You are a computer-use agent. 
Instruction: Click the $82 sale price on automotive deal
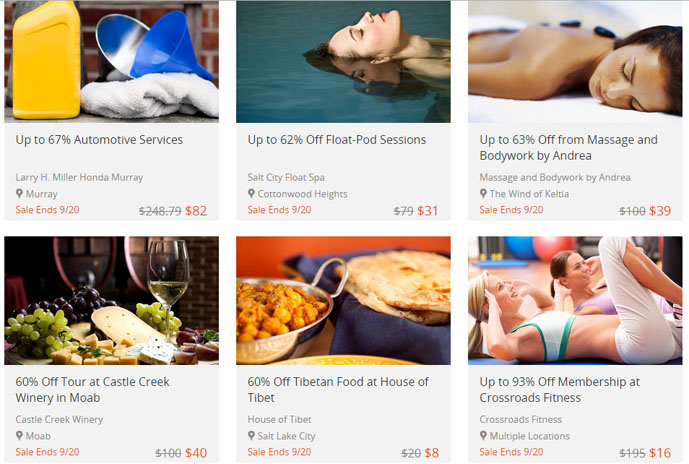click(196, 211)
